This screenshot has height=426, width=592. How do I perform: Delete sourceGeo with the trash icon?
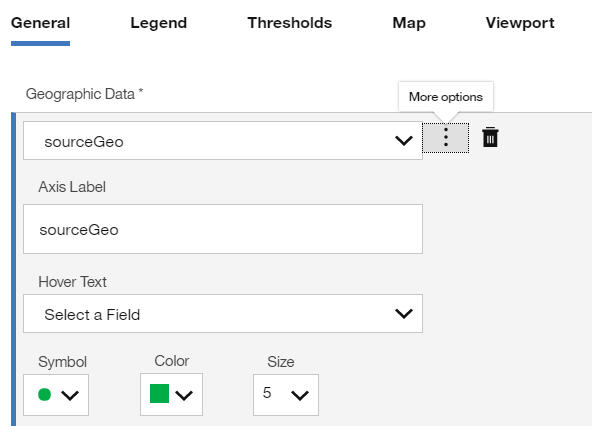tap(490, 137)
